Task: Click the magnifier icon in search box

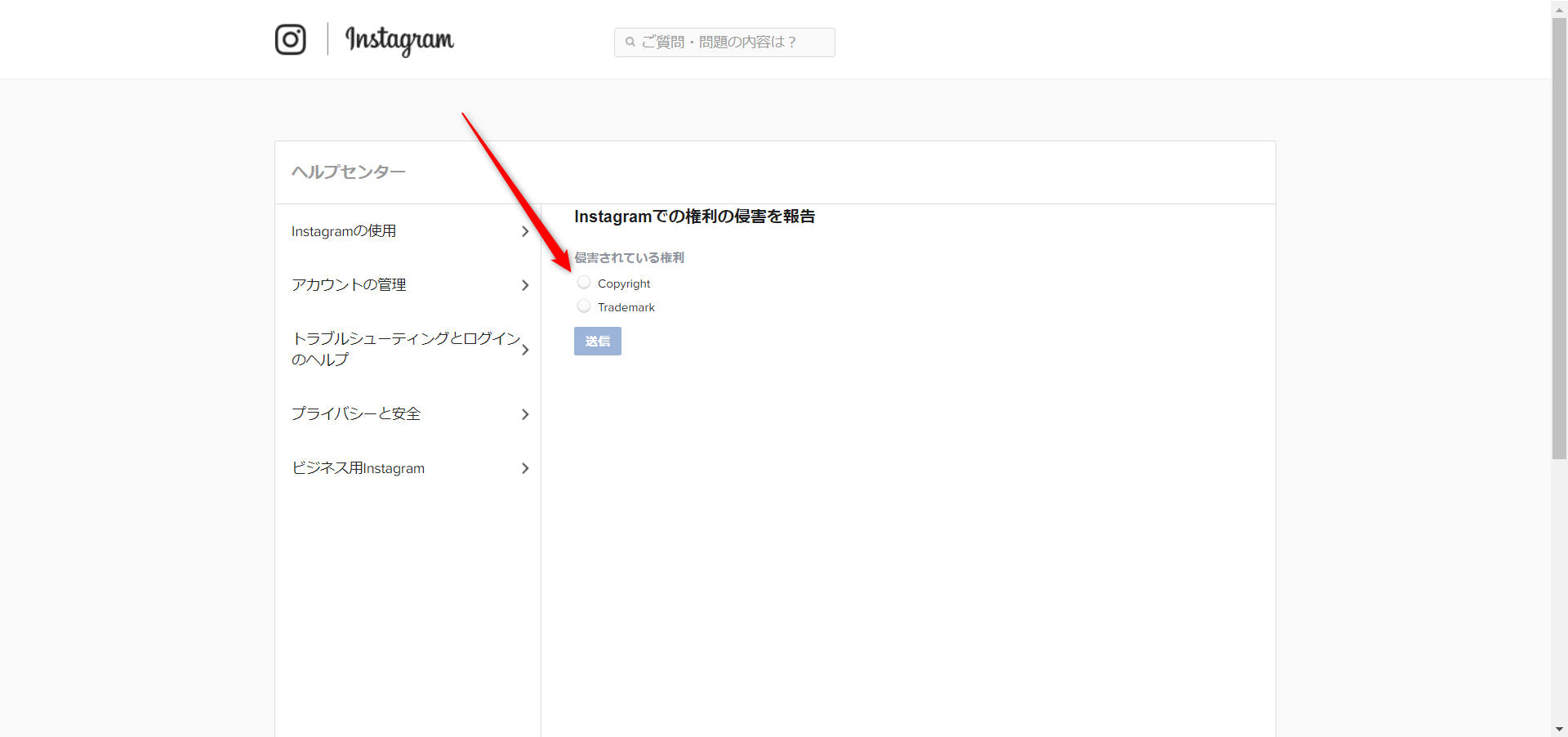Action: 630,42
